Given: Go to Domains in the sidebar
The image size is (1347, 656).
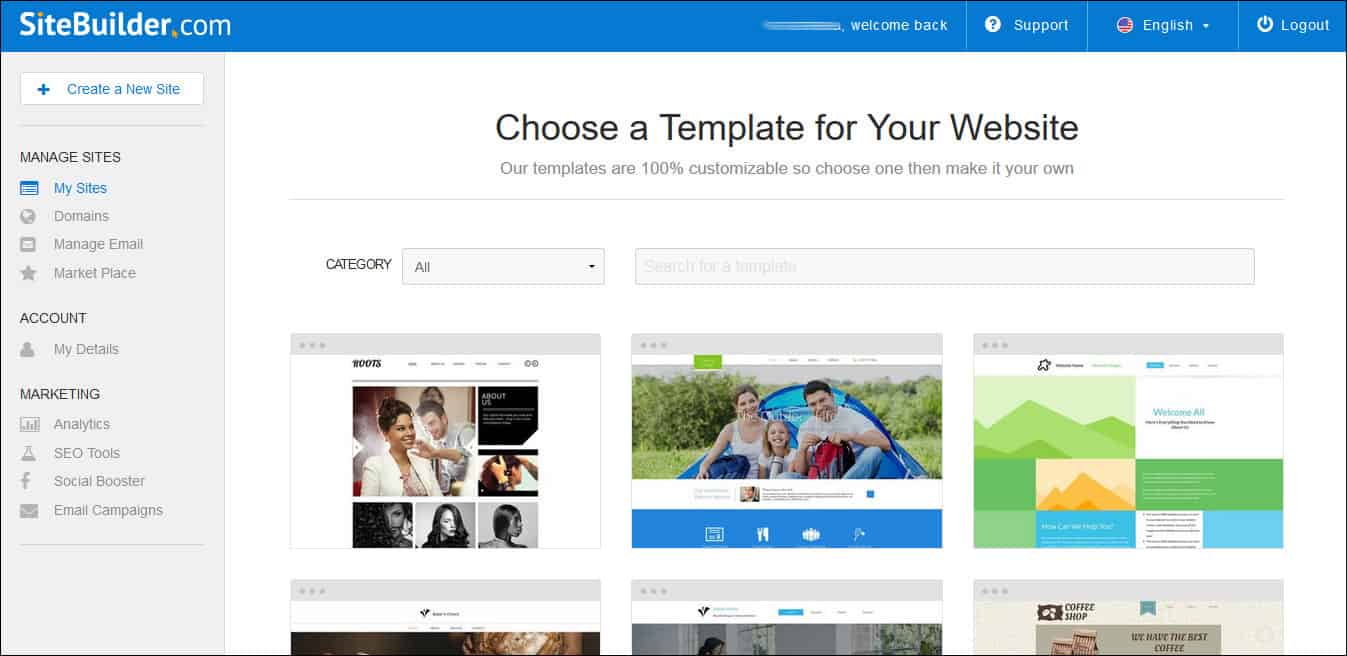Looking at the screenshot, I should [81, 216].
